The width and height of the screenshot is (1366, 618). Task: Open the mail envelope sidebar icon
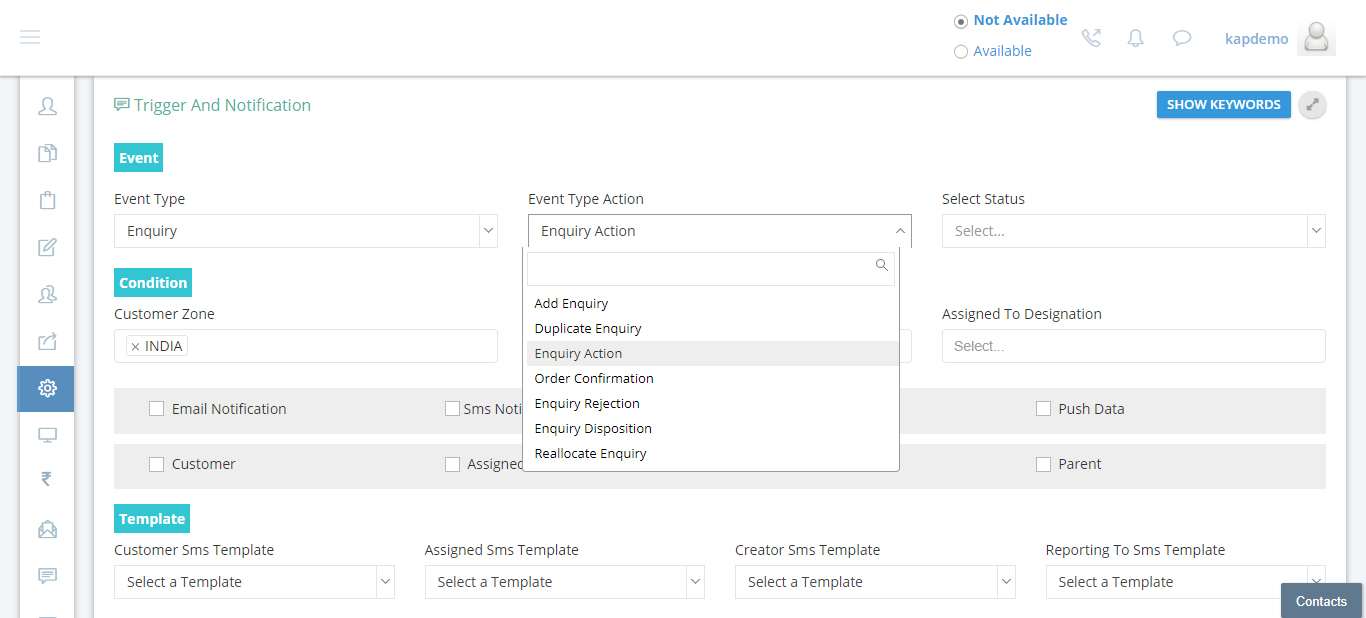[47, 529]
